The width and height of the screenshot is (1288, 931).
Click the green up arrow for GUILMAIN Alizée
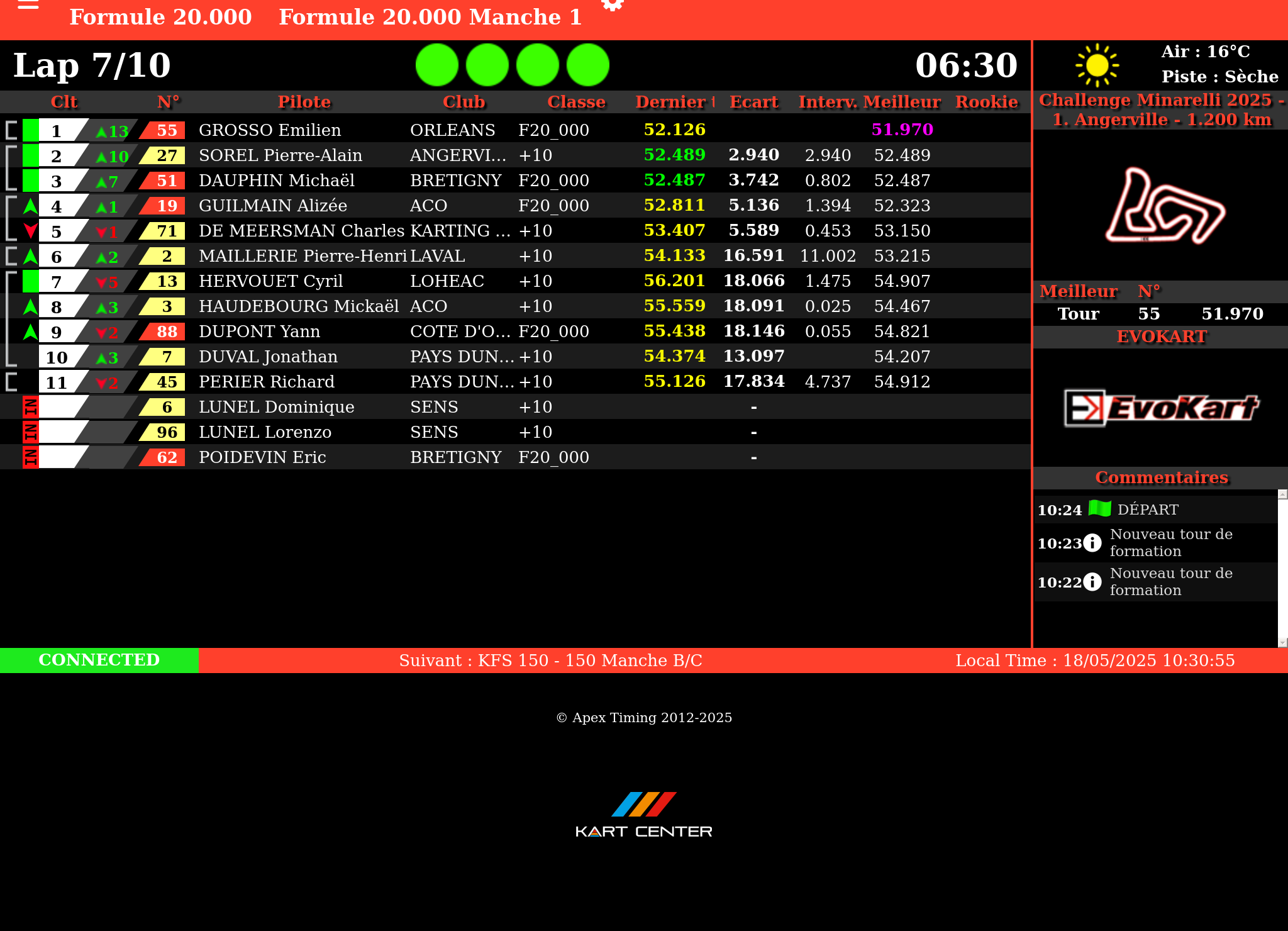pos(30,206)
